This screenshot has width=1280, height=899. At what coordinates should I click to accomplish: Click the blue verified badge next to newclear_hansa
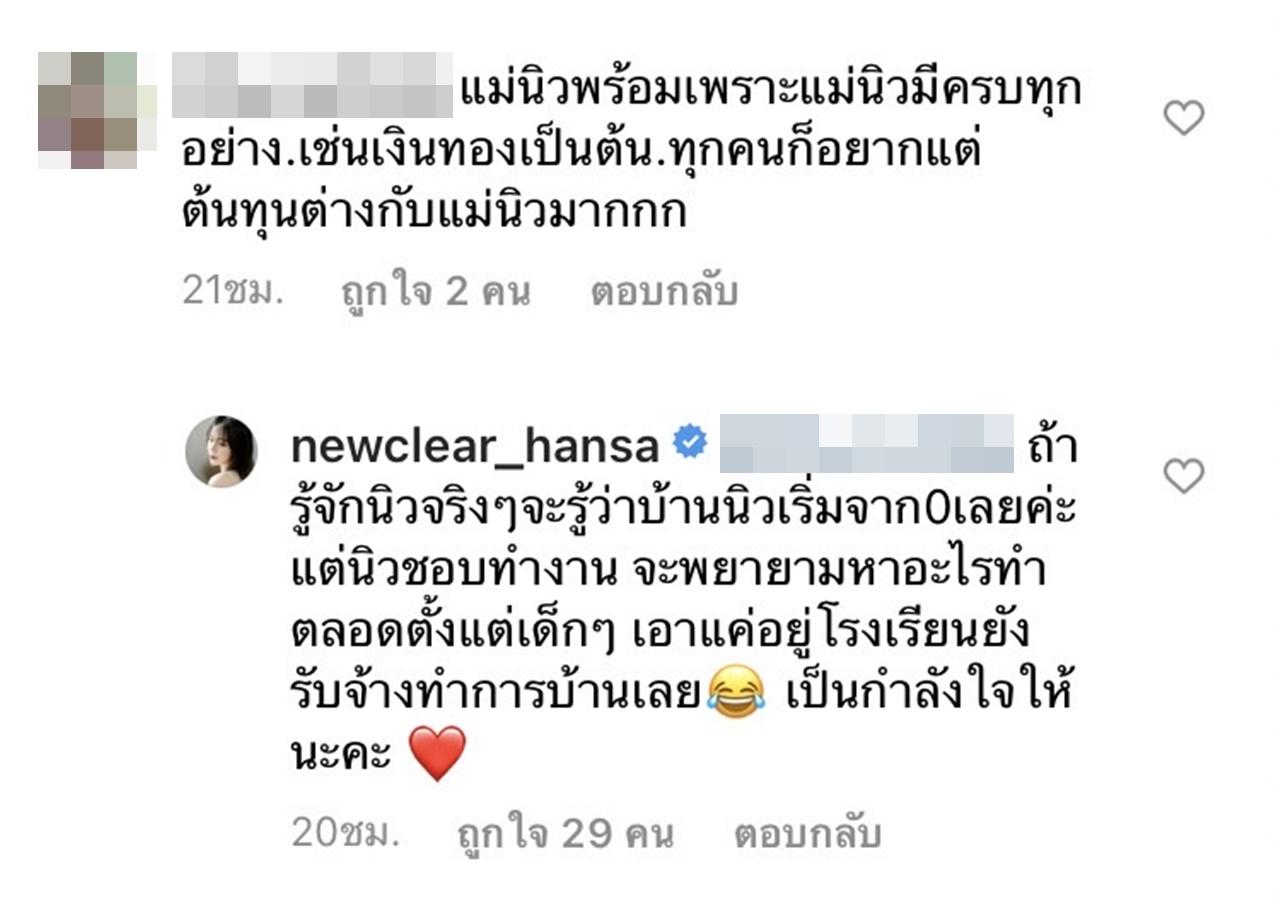(x=690, y=443)
